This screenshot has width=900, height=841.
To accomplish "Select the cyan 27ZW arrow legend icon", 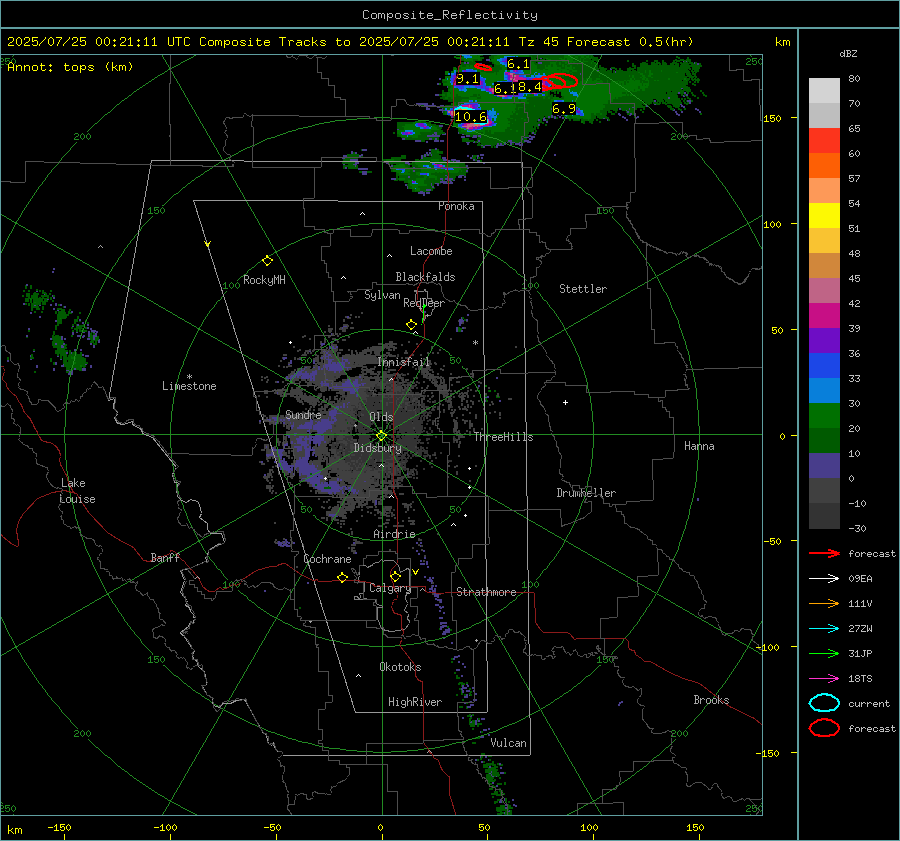I will click(824, 629).
